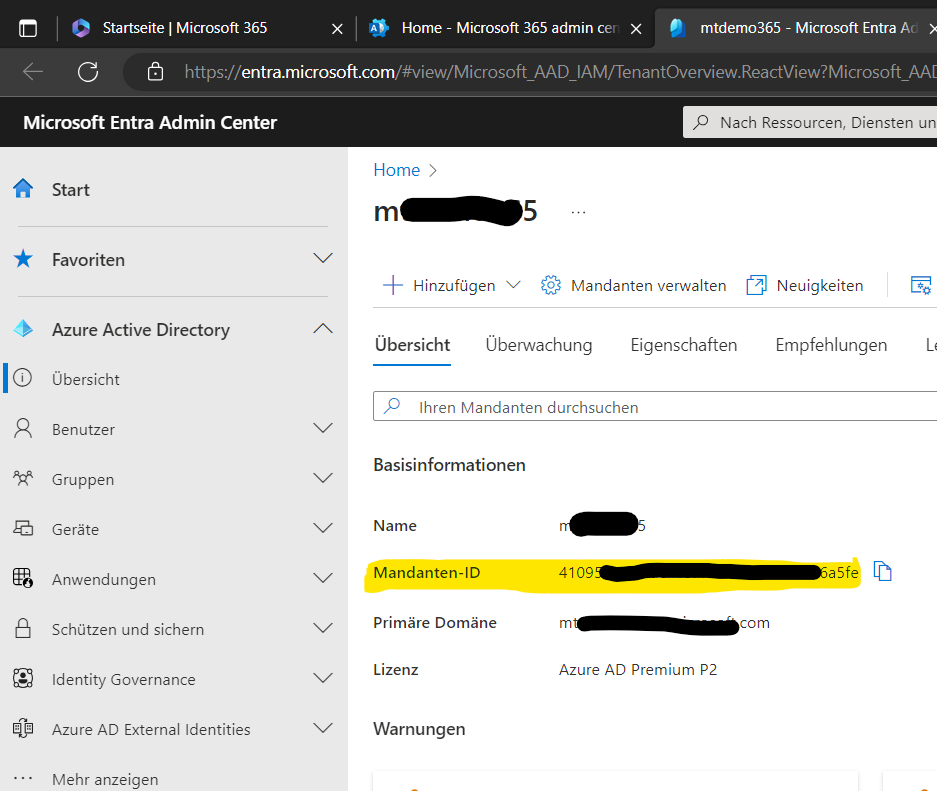Open the tenant more options ellipsis
The width and height of the screenshot is (937, 791).
tap(578, 212)
